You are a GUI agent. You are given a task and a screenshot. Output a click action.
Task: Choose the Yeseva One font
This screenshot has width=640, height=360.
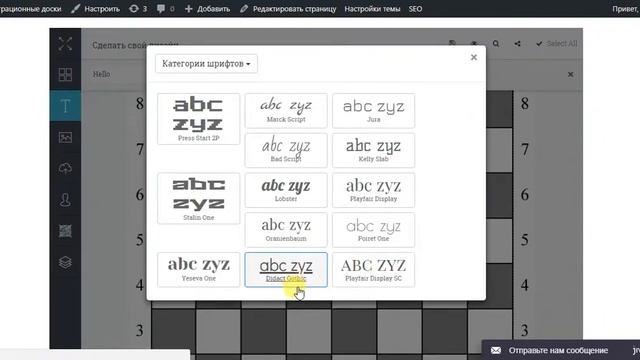(x=199, y=269)
